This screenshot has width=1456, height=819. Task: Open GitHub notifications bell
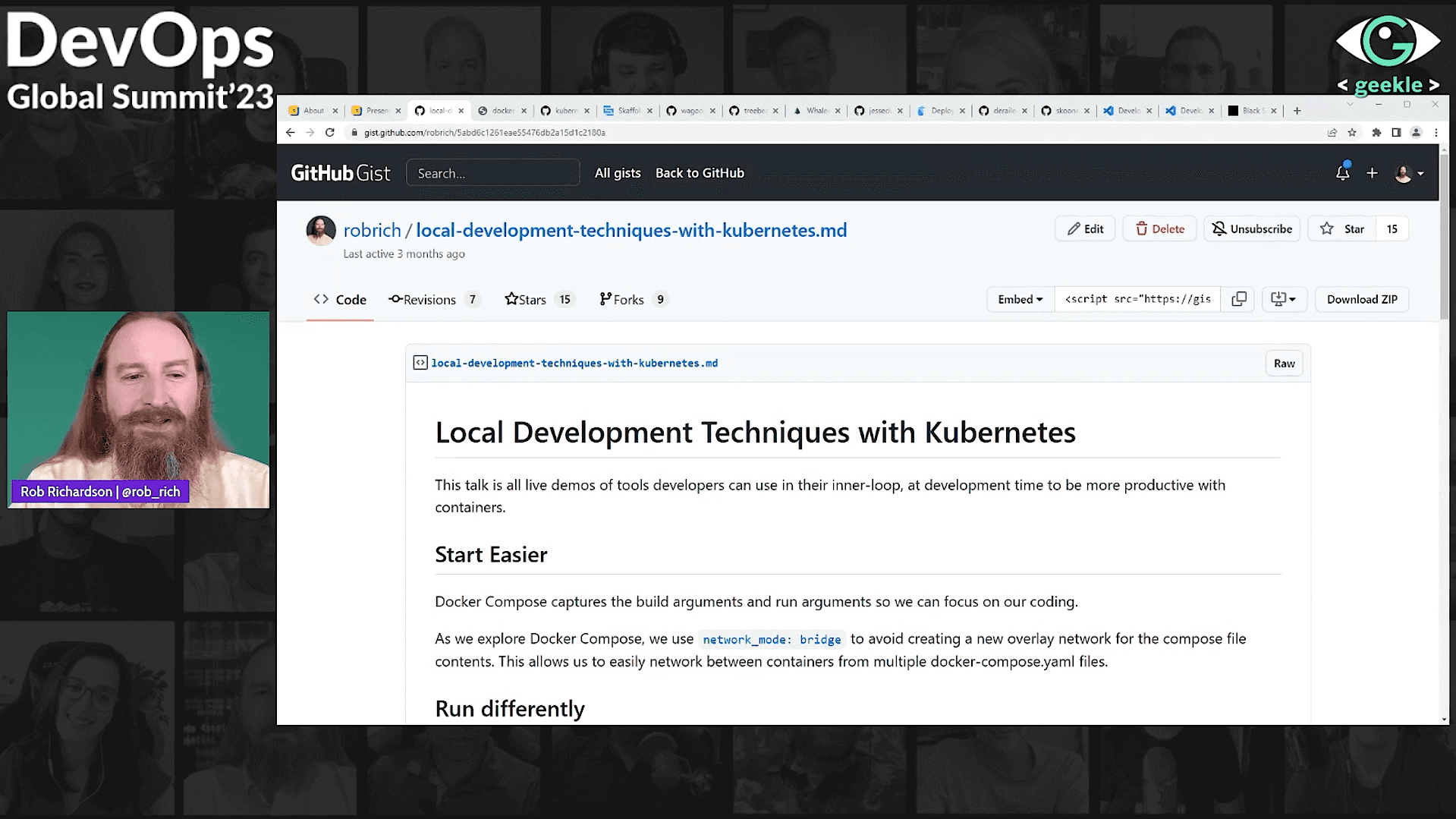coord(1343,173)
